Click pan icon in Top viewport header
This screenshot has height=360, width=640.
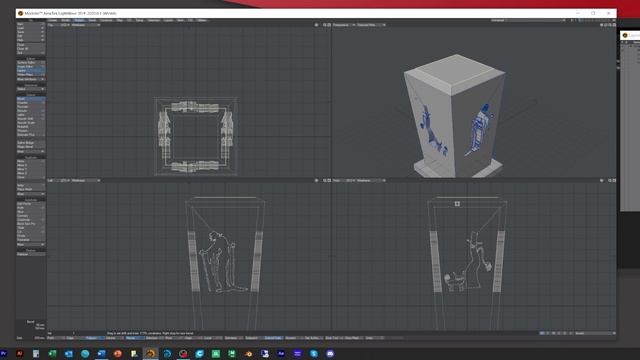click(x=316, y=25)
